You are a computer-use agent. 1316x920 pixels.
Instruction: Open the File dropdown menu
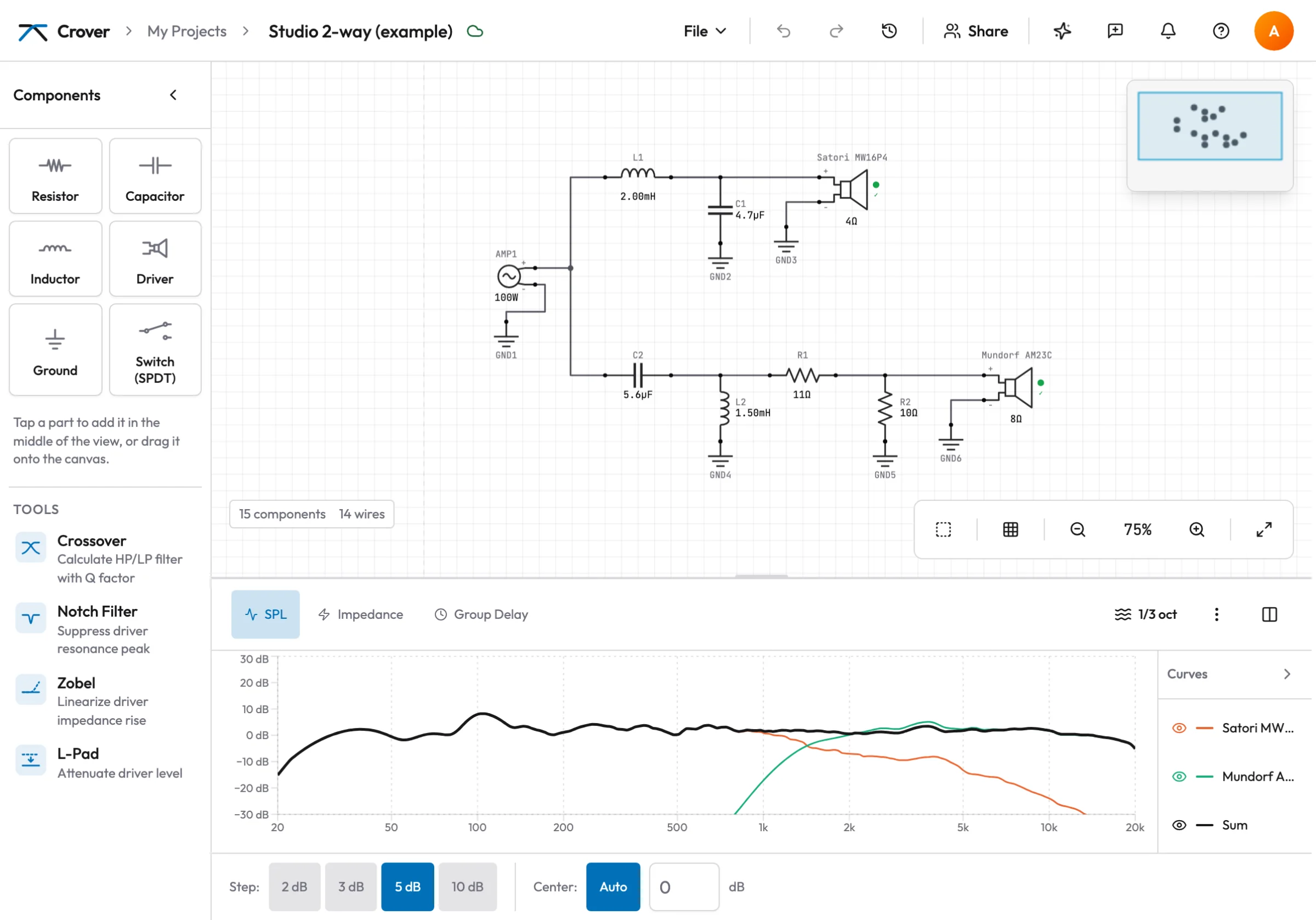[705, 31]
